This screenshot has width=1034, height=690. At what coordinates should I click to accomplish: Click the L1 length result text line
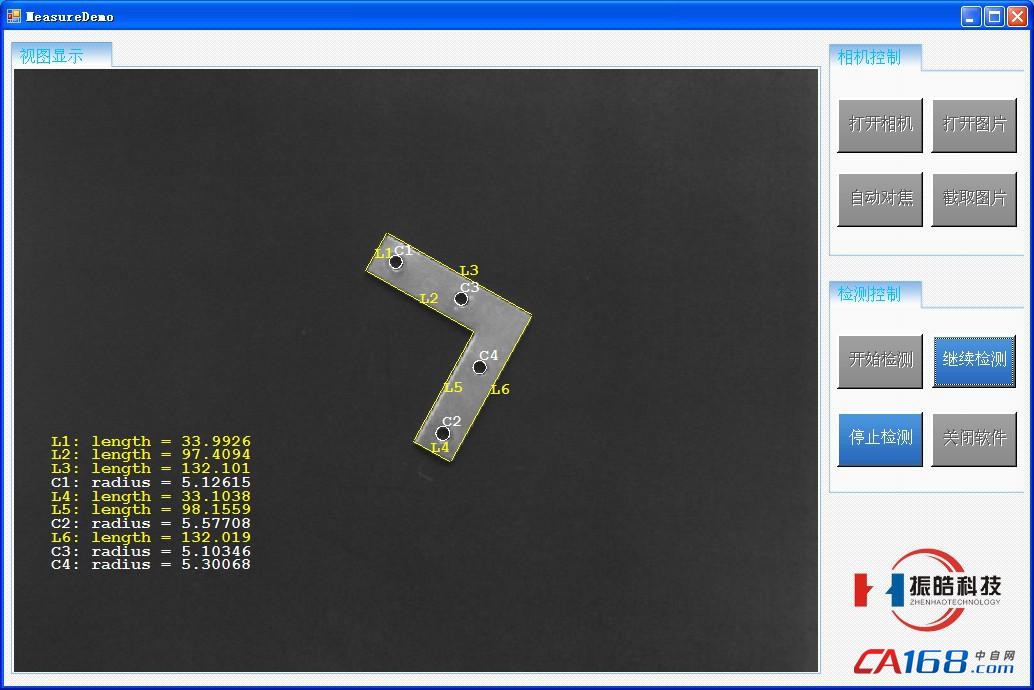(x=150, y=441)
